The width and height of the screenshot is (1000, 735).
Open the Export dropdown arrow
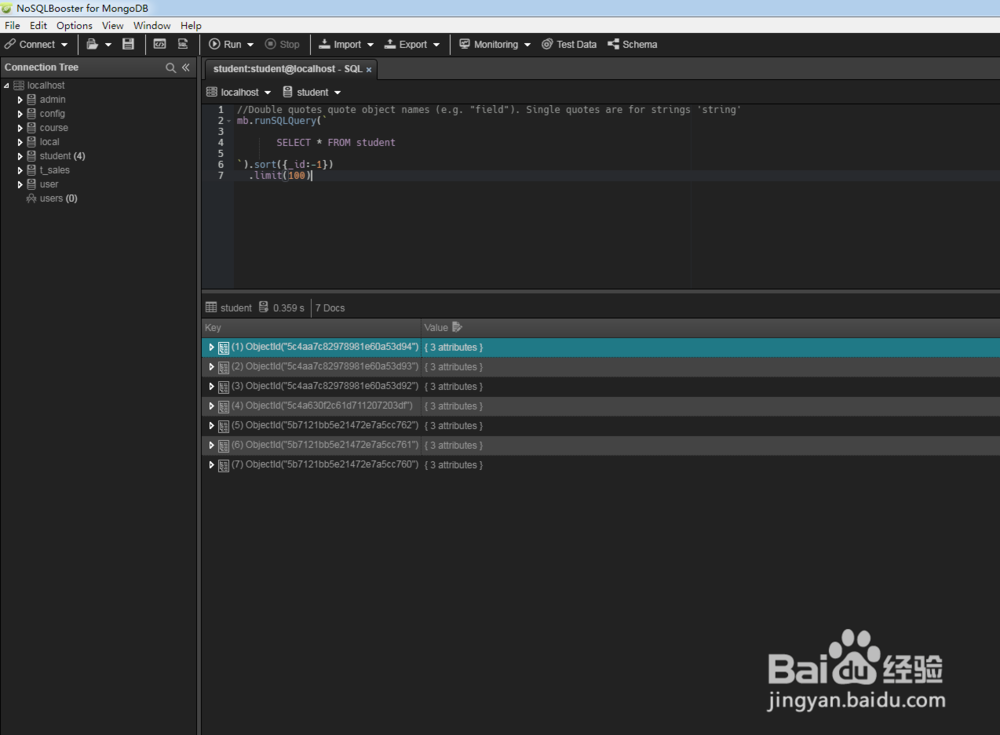pos(436,45)
